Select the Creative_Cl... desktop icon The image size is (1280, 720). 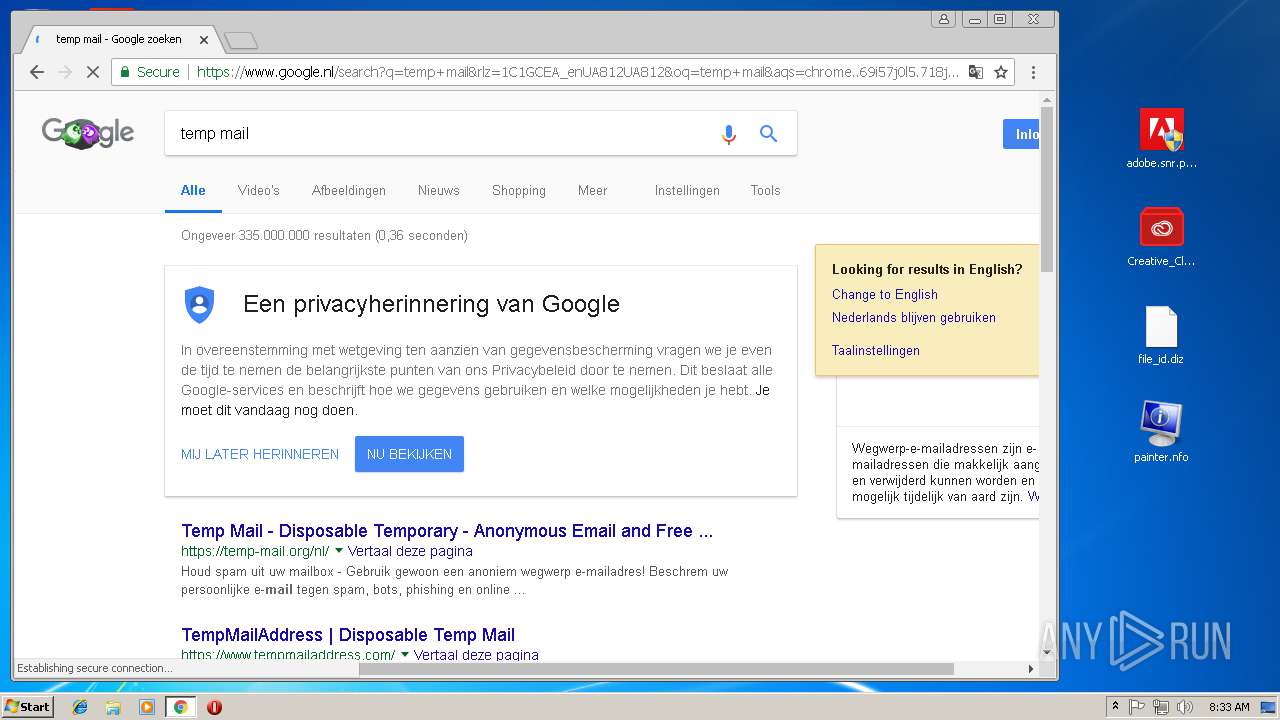click(1161, 237)
